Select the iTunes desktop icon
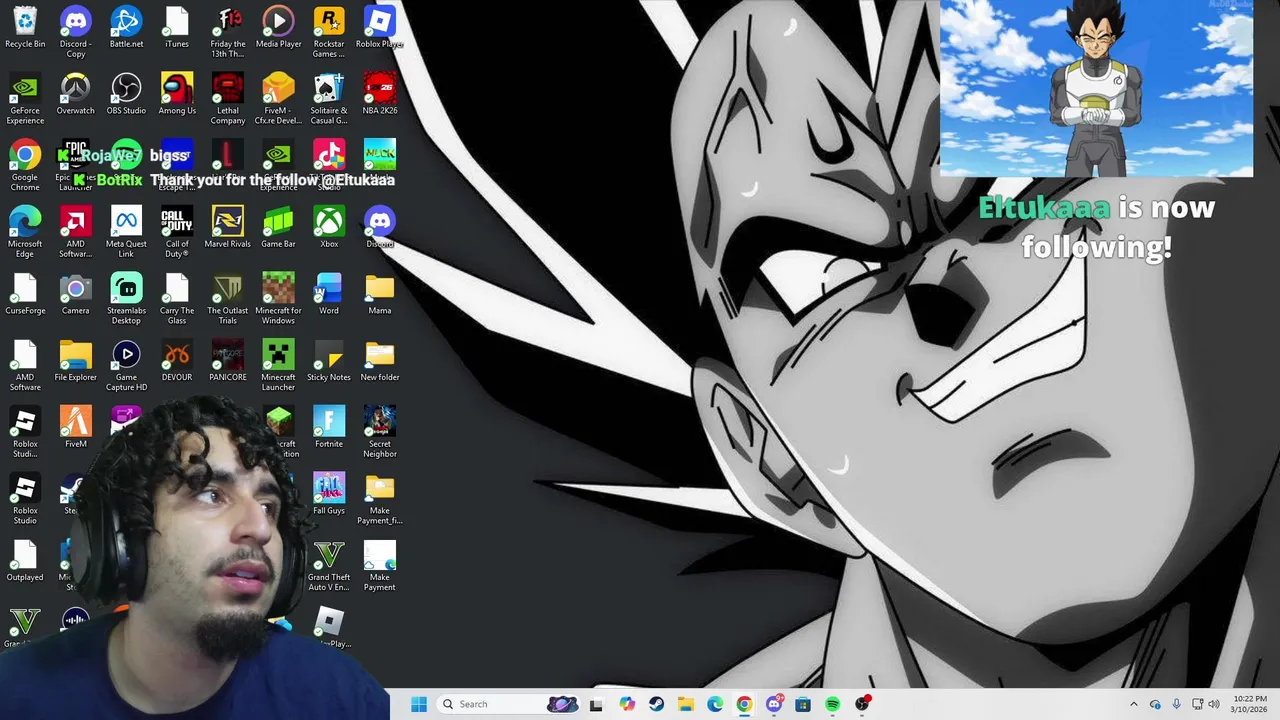The image size is (1280, 720). (x=177, y=28)
